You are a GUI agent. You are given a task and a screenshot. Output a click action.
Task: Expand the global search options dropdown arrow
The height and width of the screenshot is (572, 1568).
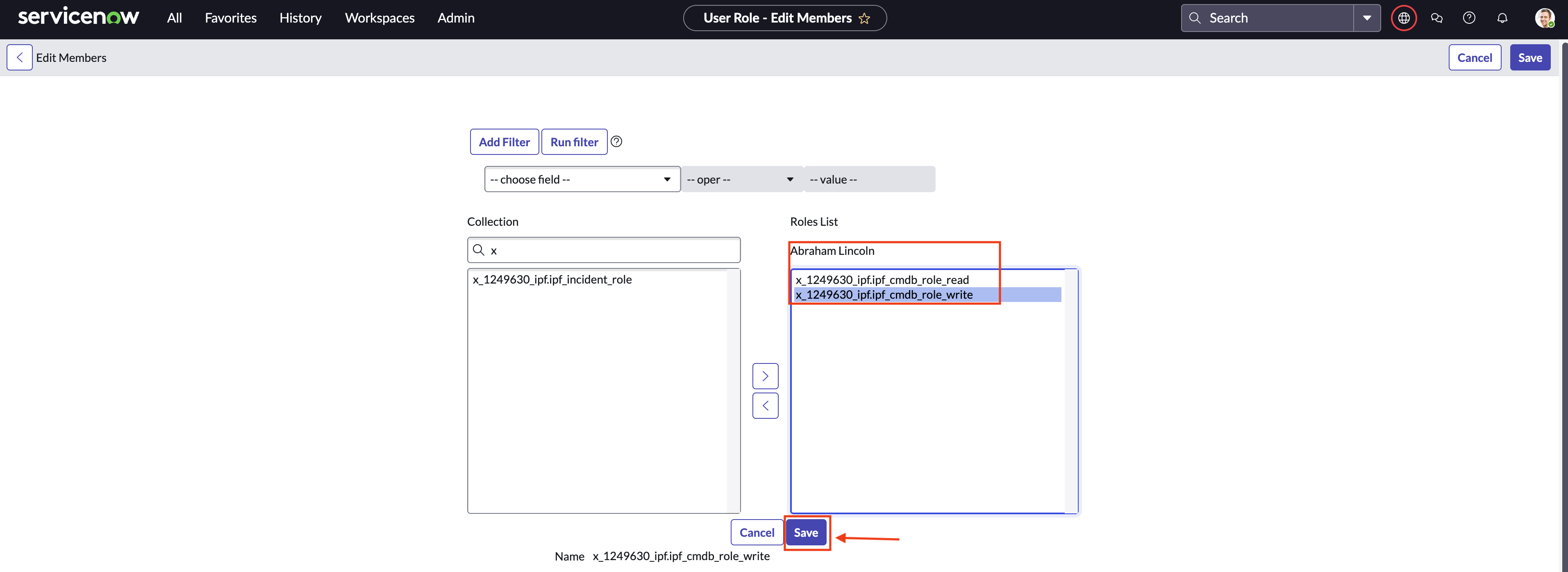point(1366,18)
